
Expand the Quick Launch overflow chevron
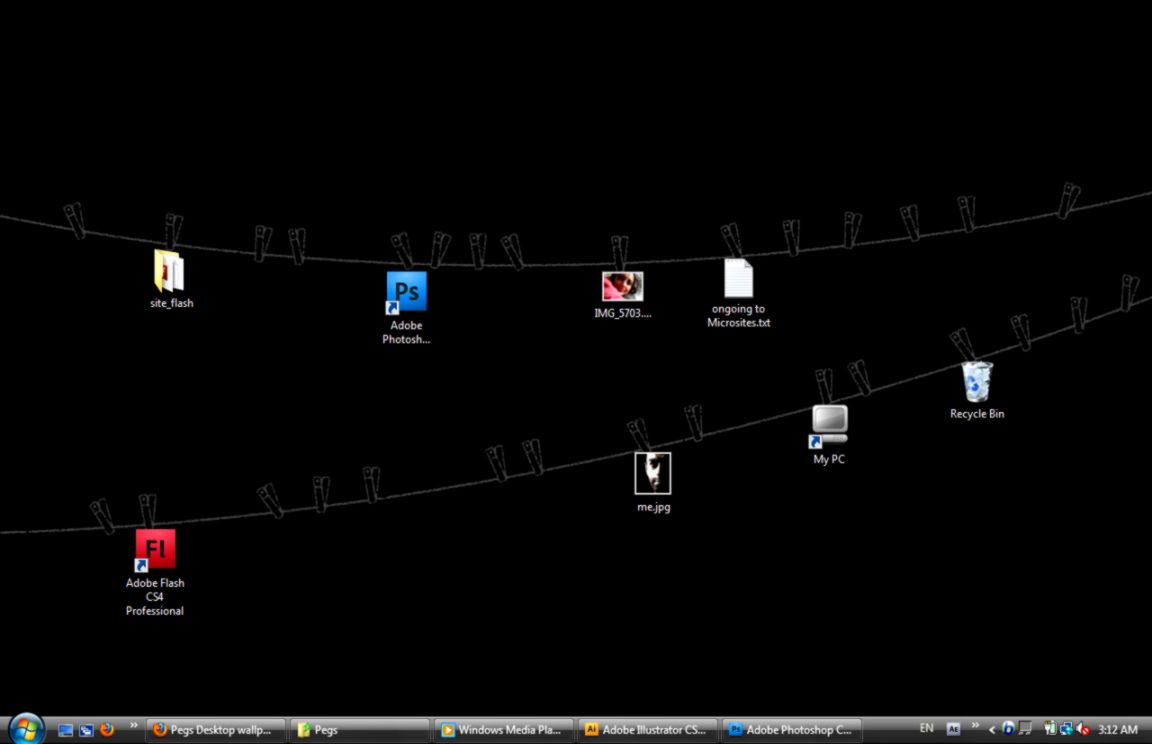(133, 727)
